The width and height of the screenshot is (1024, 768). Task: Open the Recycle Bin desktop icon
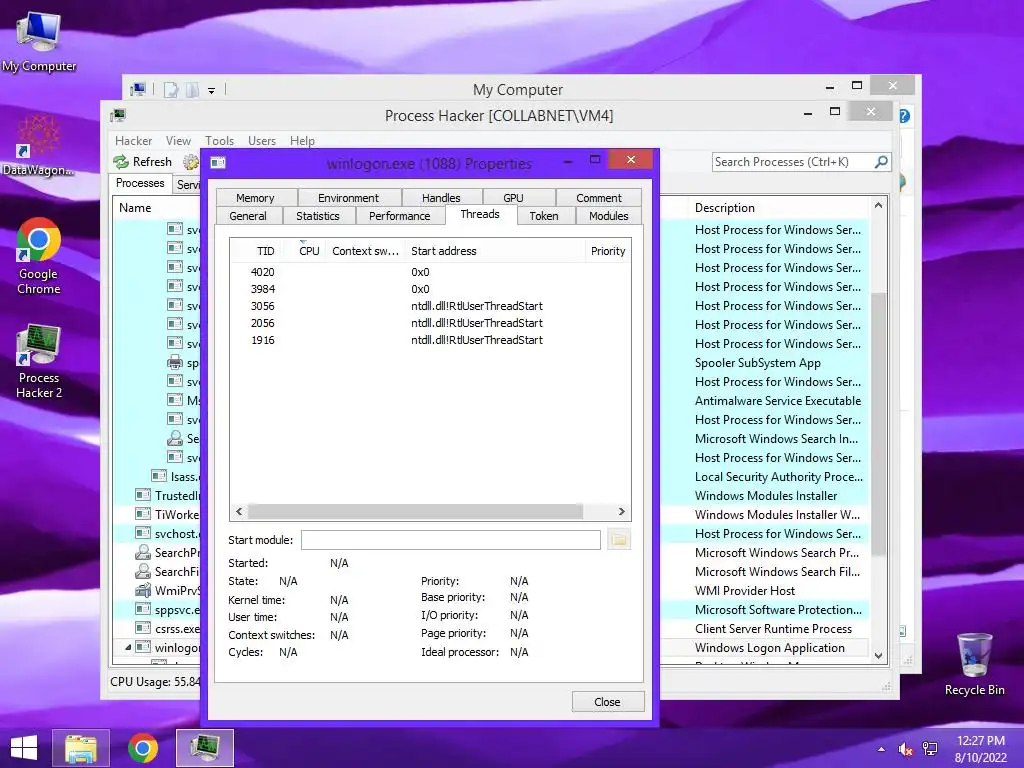974,664
